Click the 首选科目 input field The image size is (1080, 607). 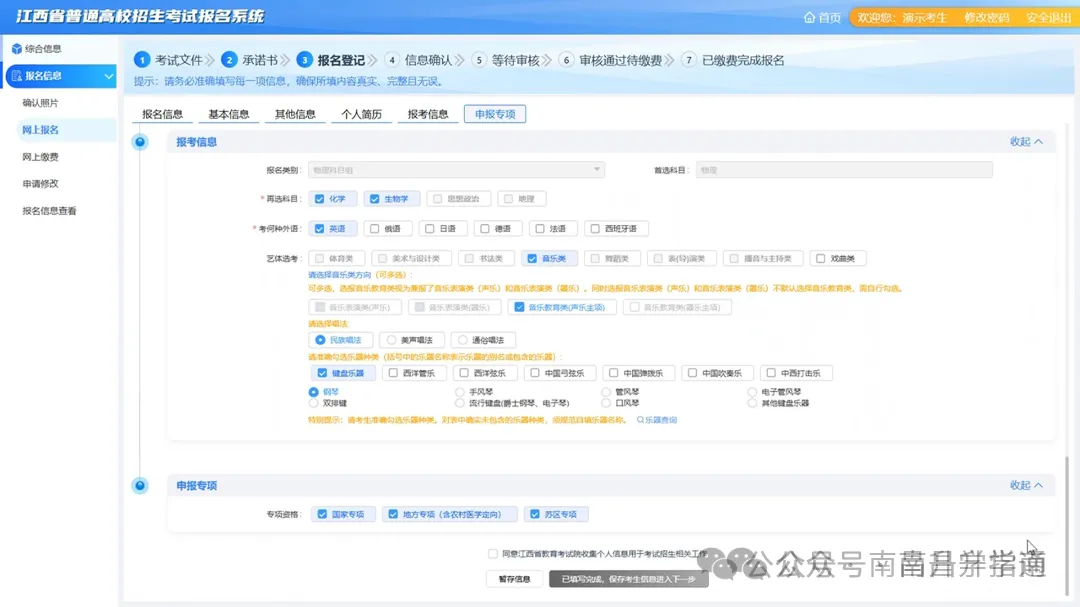(844, 169)
